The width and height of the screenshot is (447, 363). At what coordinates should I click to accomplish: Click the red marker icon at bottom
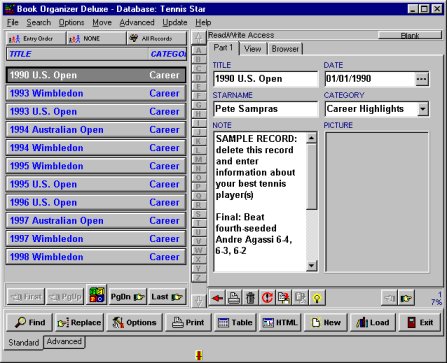pos(199,355)
